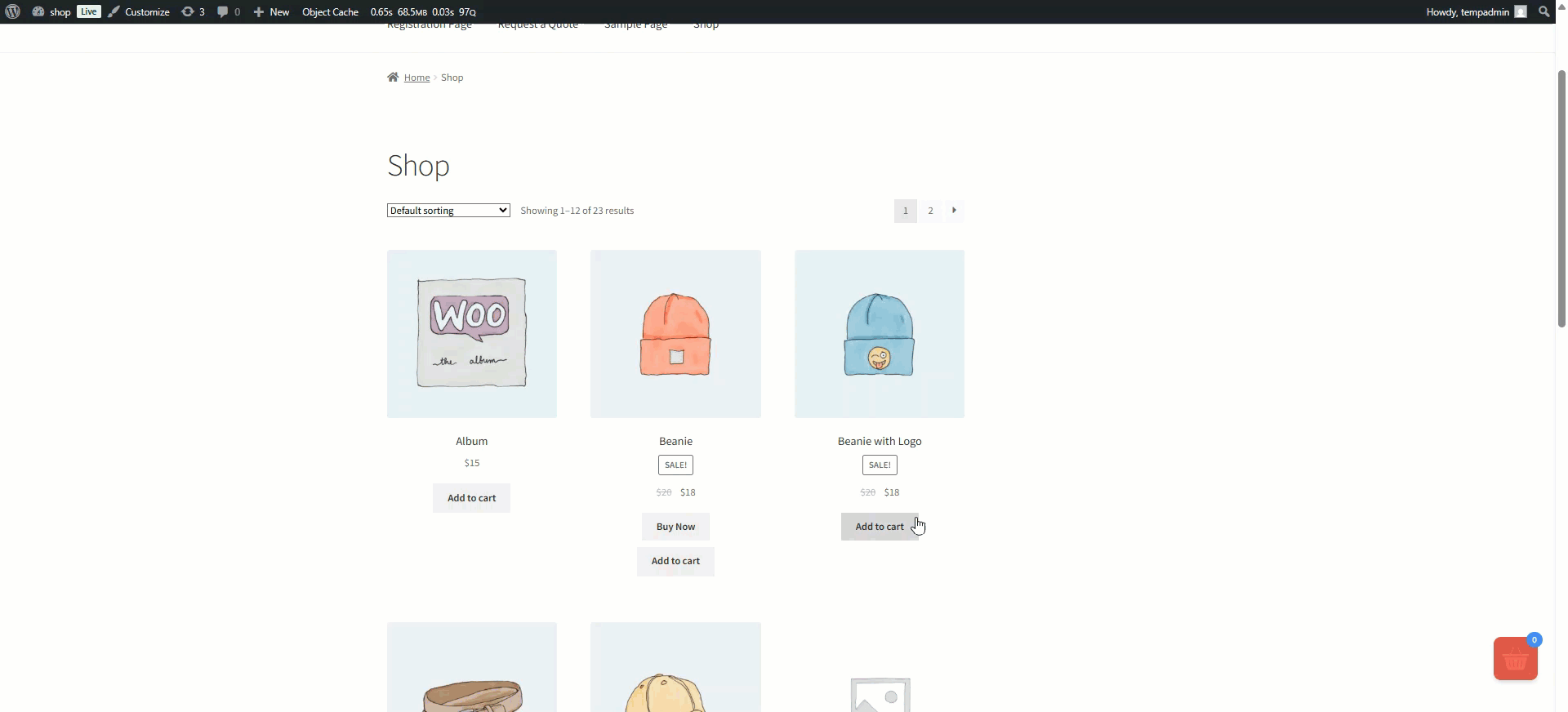Open the Object Cache menu item
The height and width of the screenshot is (712, 1568).
coord(330,11)
